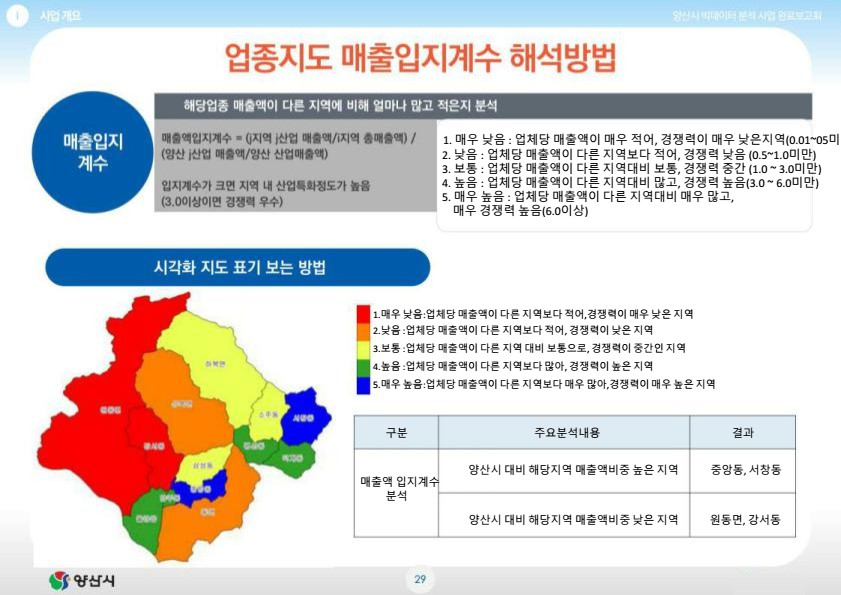Click the 결과 table header cell
This screenshot has width=841, height=595.
(x=743, y=432)
